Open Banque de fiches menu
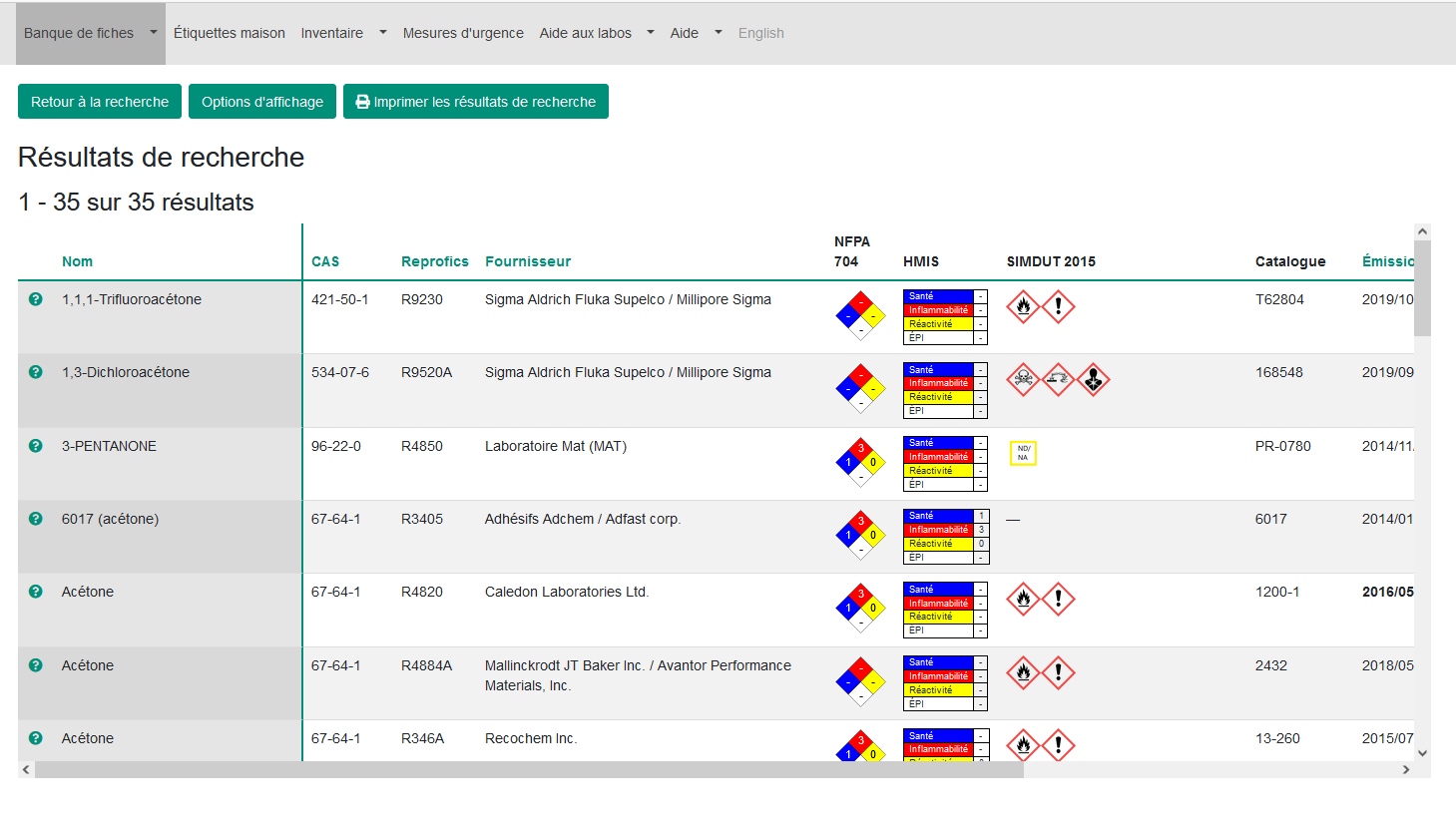The width and height of the screenshot is (1456, 837). pos(79,33)
